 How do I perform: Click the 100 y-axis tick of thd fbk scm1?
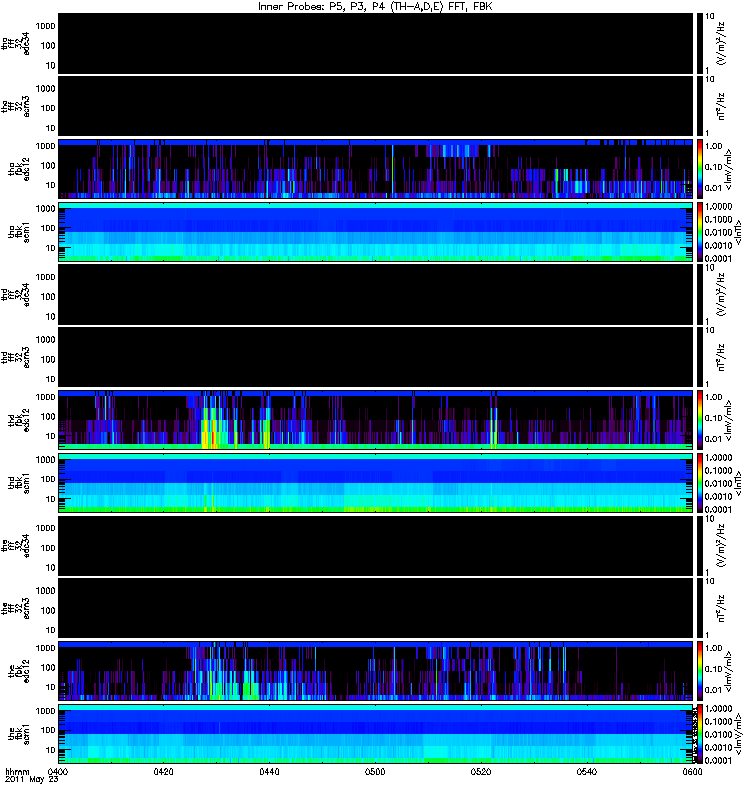point(48,479)
